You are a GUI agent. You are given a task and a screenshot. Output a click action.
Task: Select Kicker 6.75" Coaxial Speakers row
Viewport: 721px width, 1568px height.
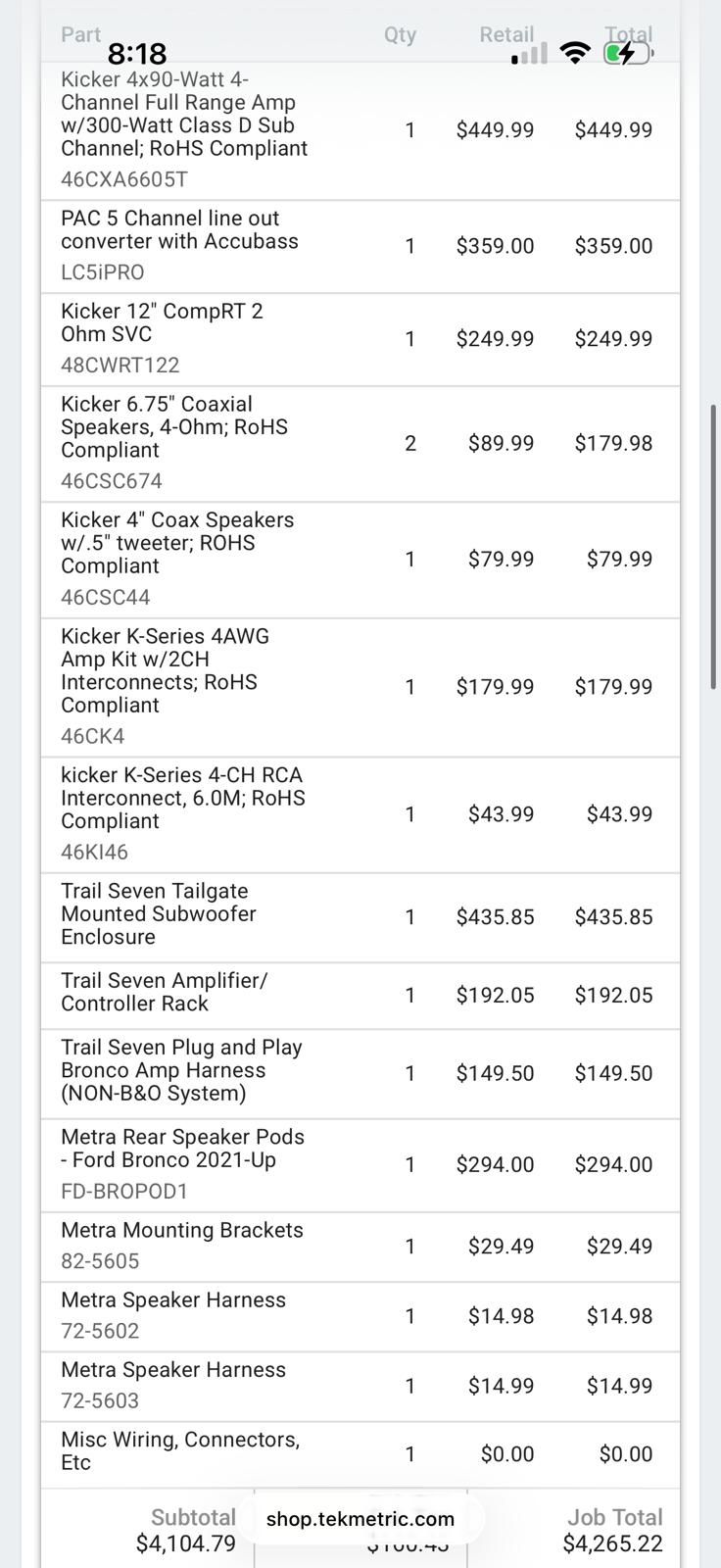click(x=360, y=443)
